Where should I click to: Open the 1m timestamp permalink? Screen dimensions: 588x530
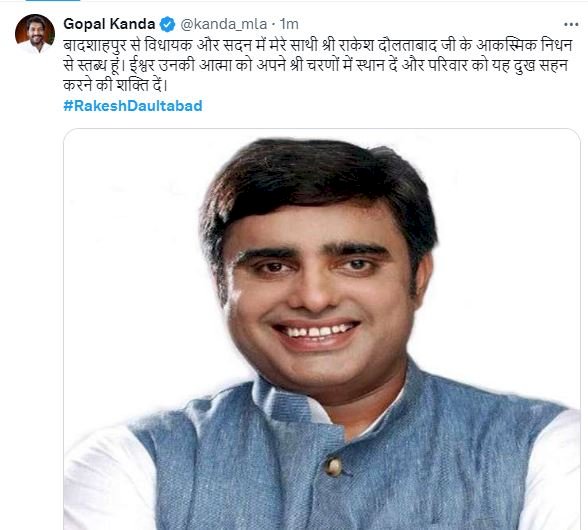pyautogui.click(x=289, y=24)
